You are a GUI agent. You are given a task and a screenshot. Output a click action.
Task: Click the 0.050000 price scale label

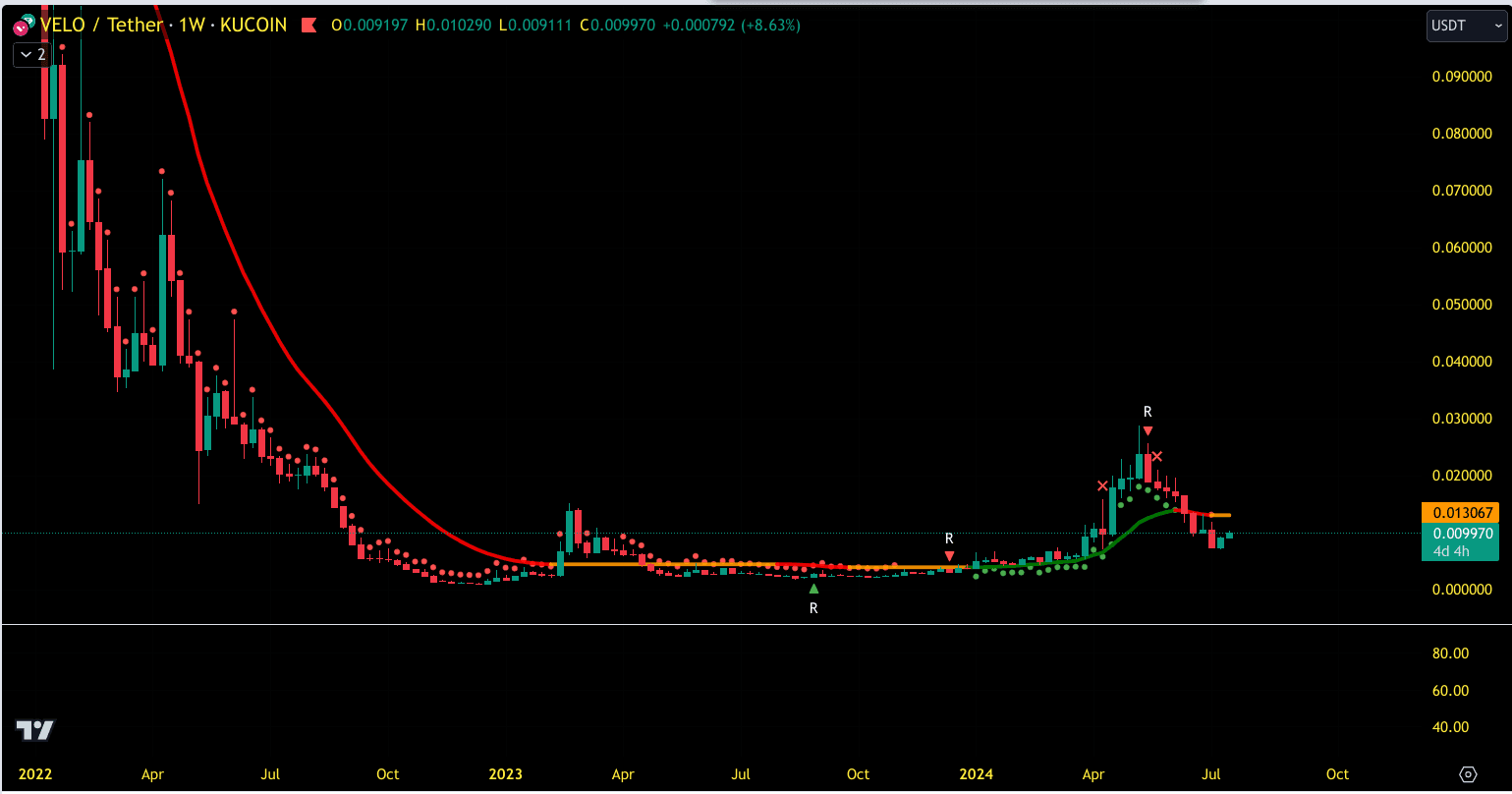point(1463,305)
